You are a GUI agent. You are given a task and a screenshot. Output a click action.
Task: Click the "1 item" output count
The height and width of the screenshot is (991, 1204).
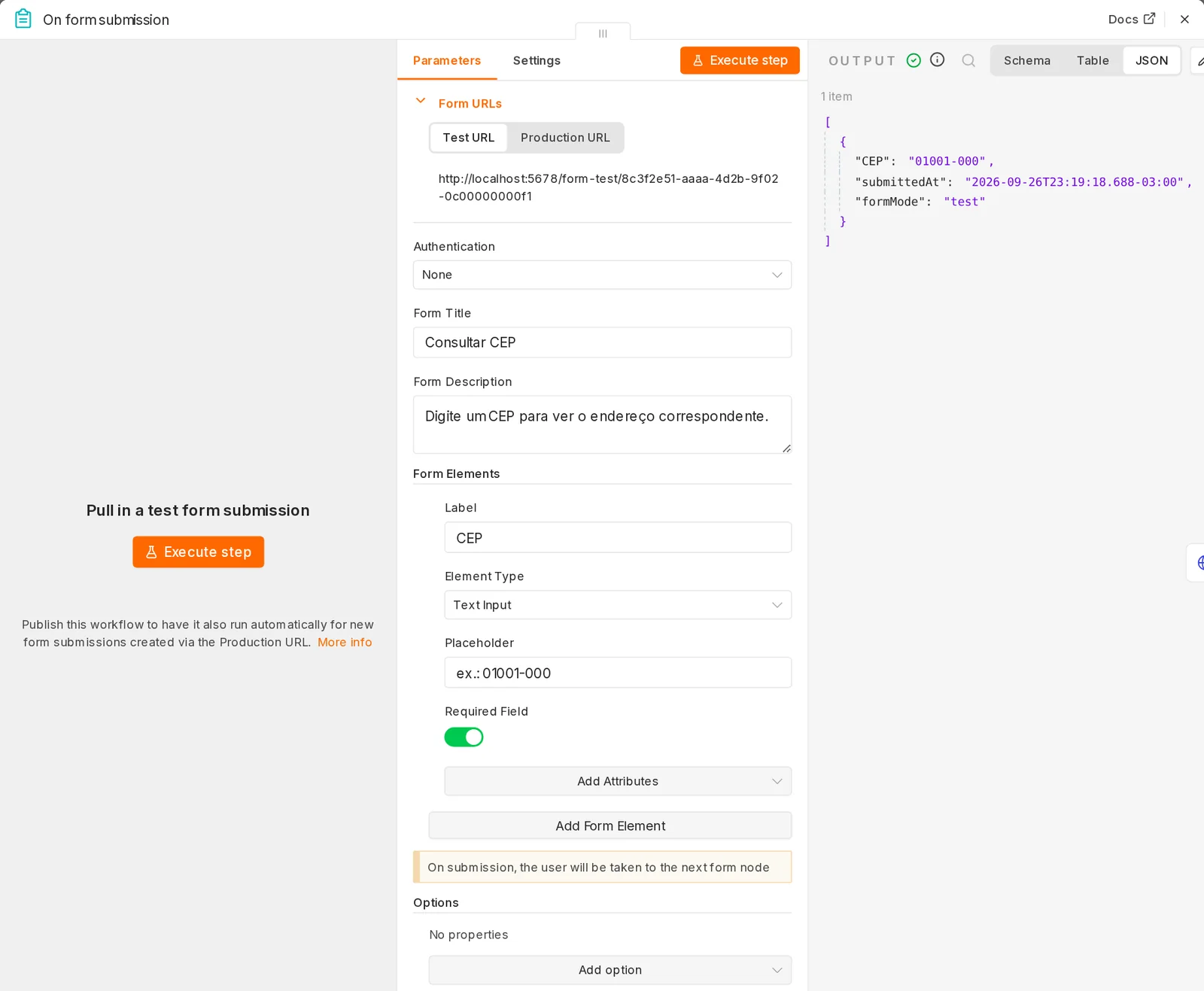click(837, 96)
